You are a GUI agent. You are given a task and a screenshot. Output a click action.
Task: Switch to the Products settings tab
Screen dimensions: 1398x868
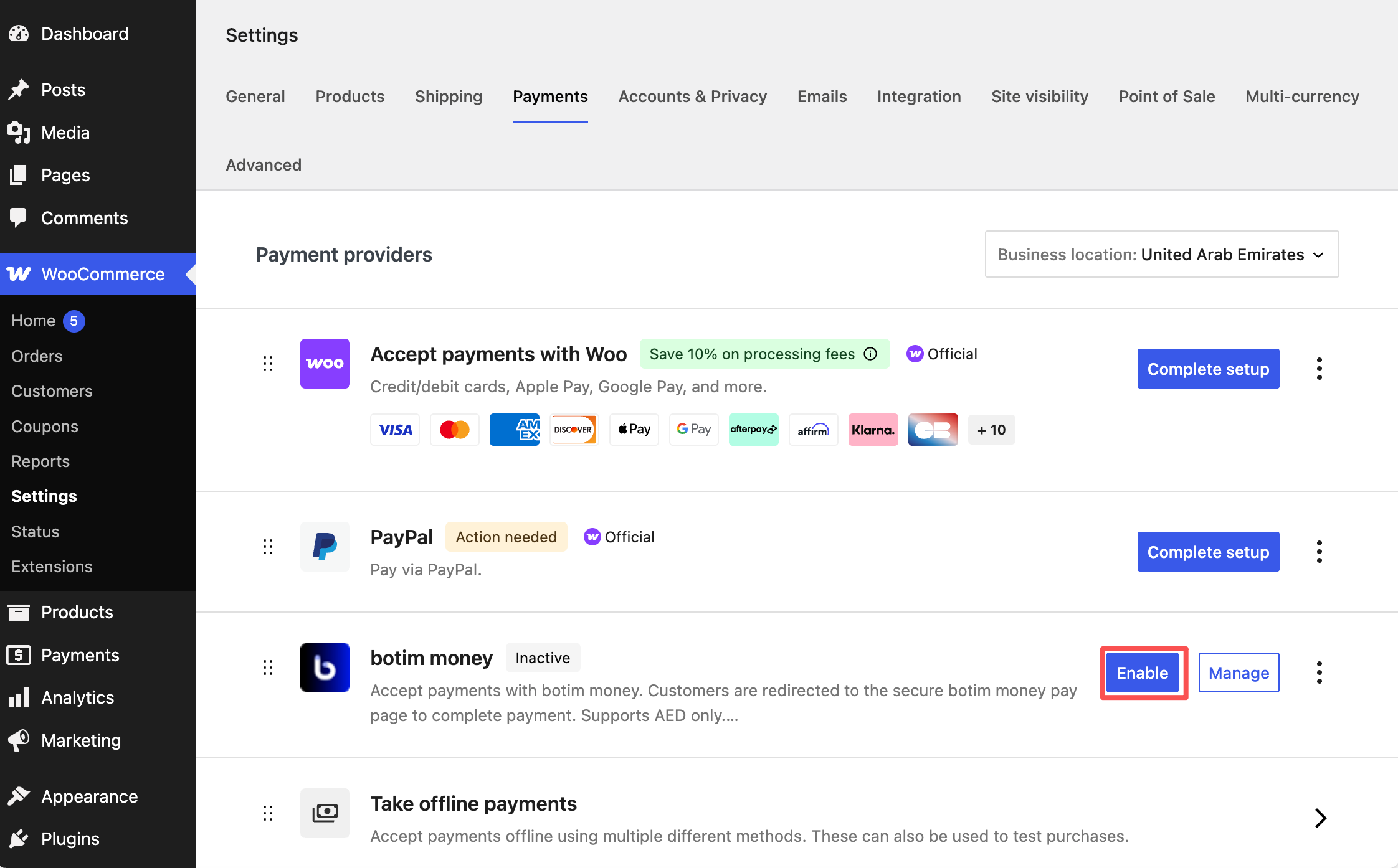(350, 97)
